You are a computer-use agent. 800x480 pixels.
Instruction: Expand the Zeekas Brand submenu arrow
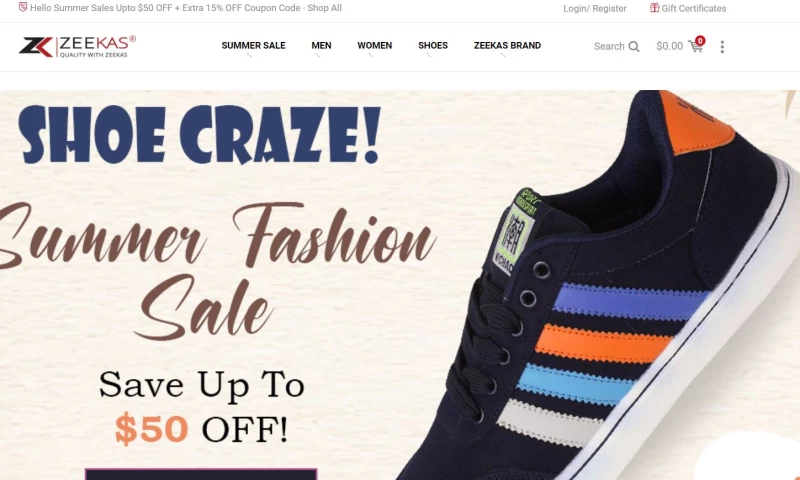[503, 55]
